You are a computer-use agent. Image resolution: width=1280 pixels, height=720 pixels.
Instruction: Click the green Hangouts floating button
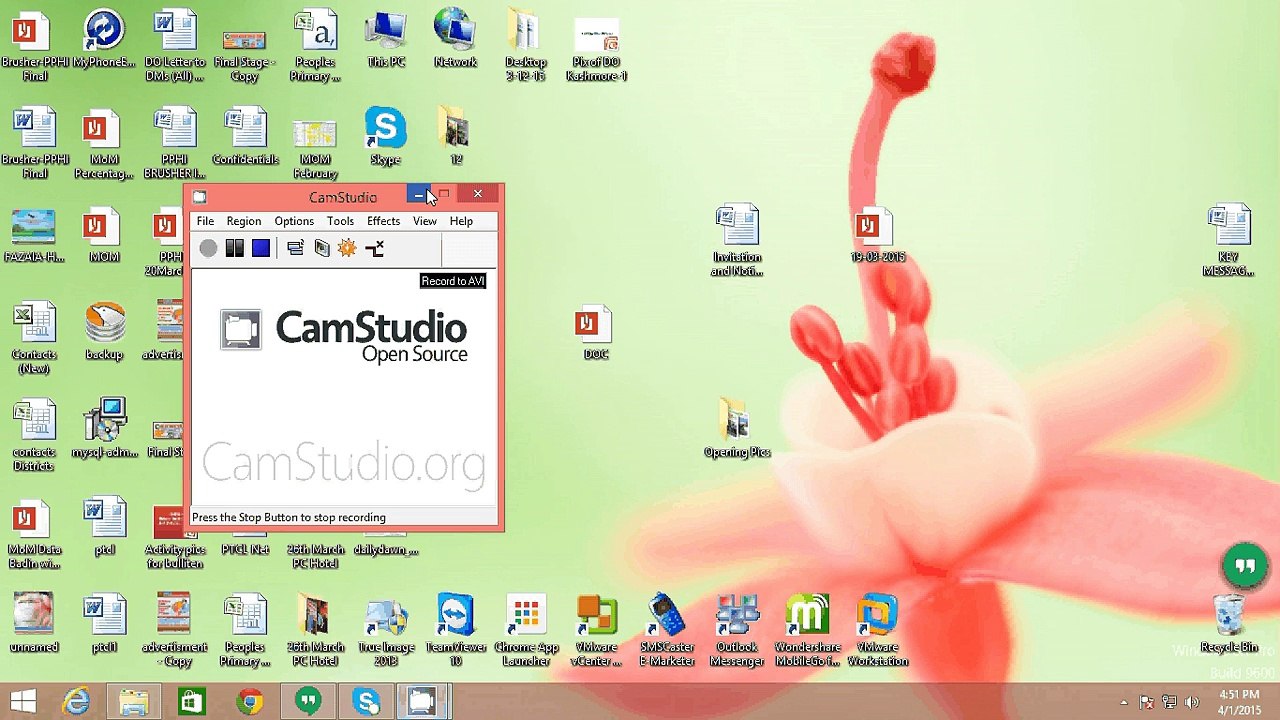pyautogui.click(x=1245, y=566)
